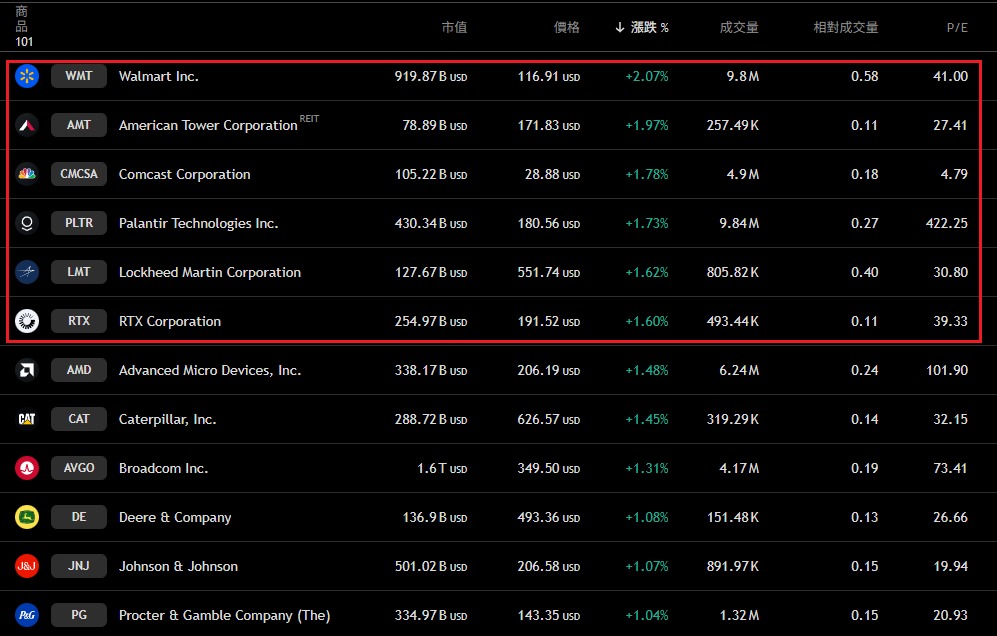The height and width of the screenshot is (636, 997).
Task: Click the 相對成交量 column header
Action: coord(845,28)
